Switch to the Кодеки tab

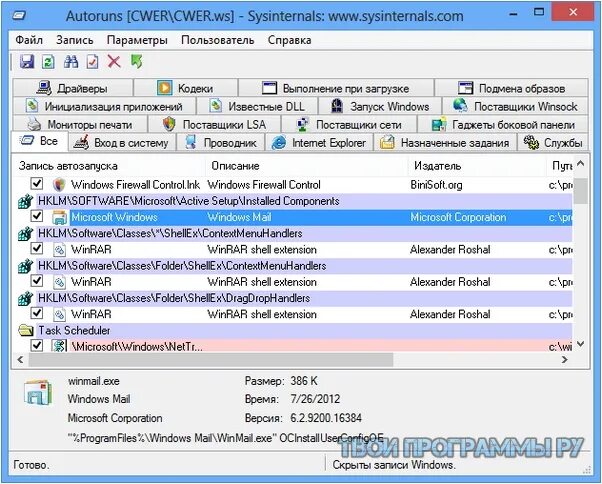[x=186, y=88]
